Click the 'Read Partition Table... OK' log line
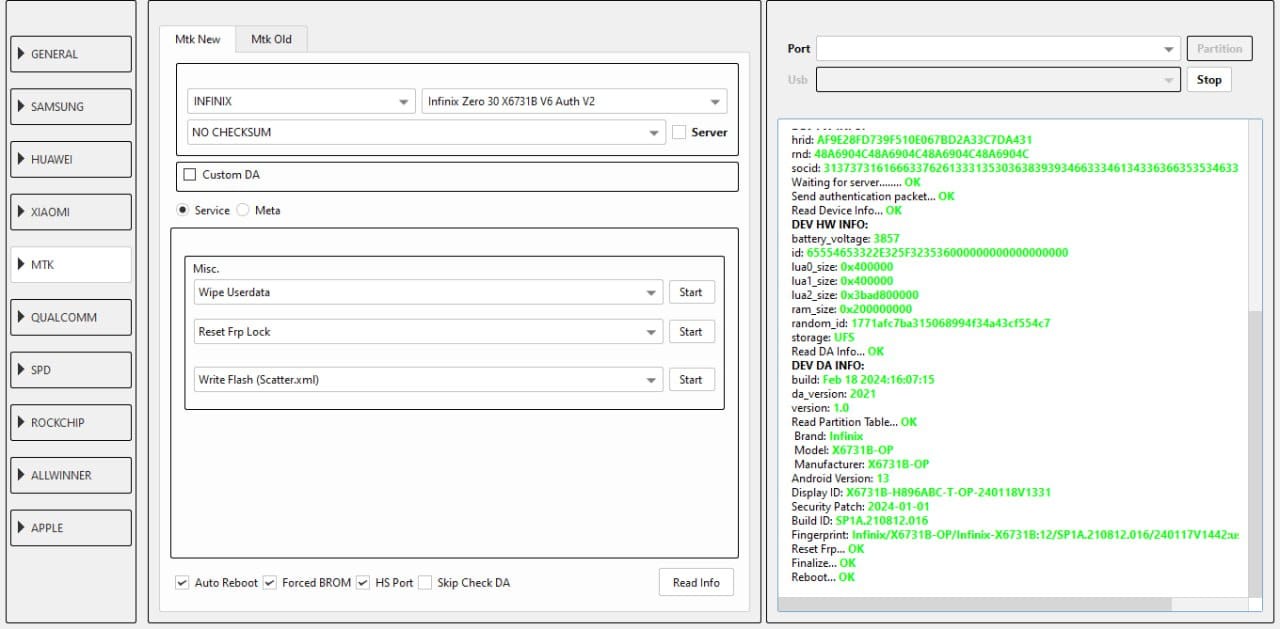This screenshot has width=1280, height=629. click(x=854, y=422)
